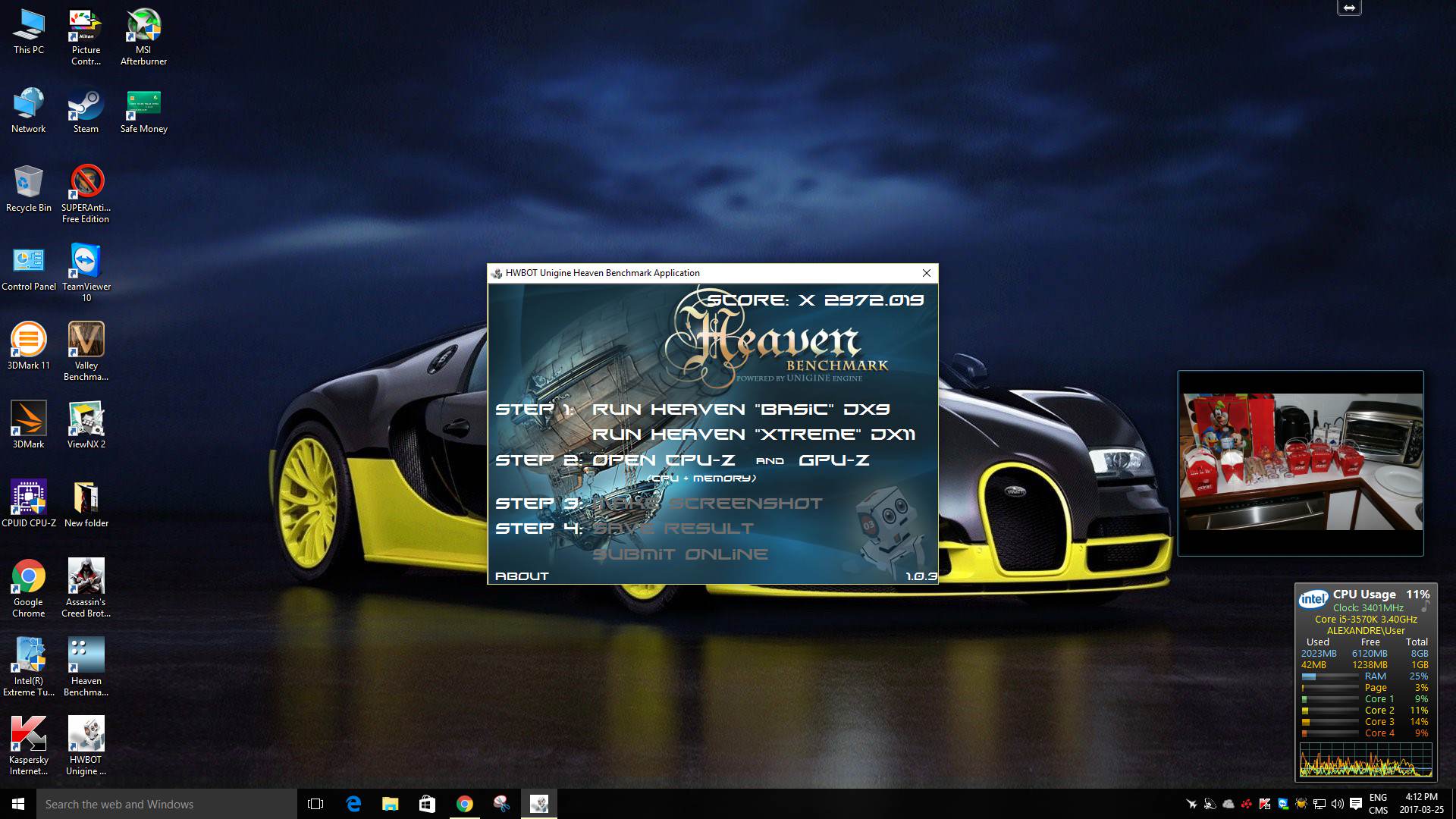Select the Kaspersky Internet Security shortcut
Image resolution: width=1456 pixels, height=819 pixels.
[29, 746]
